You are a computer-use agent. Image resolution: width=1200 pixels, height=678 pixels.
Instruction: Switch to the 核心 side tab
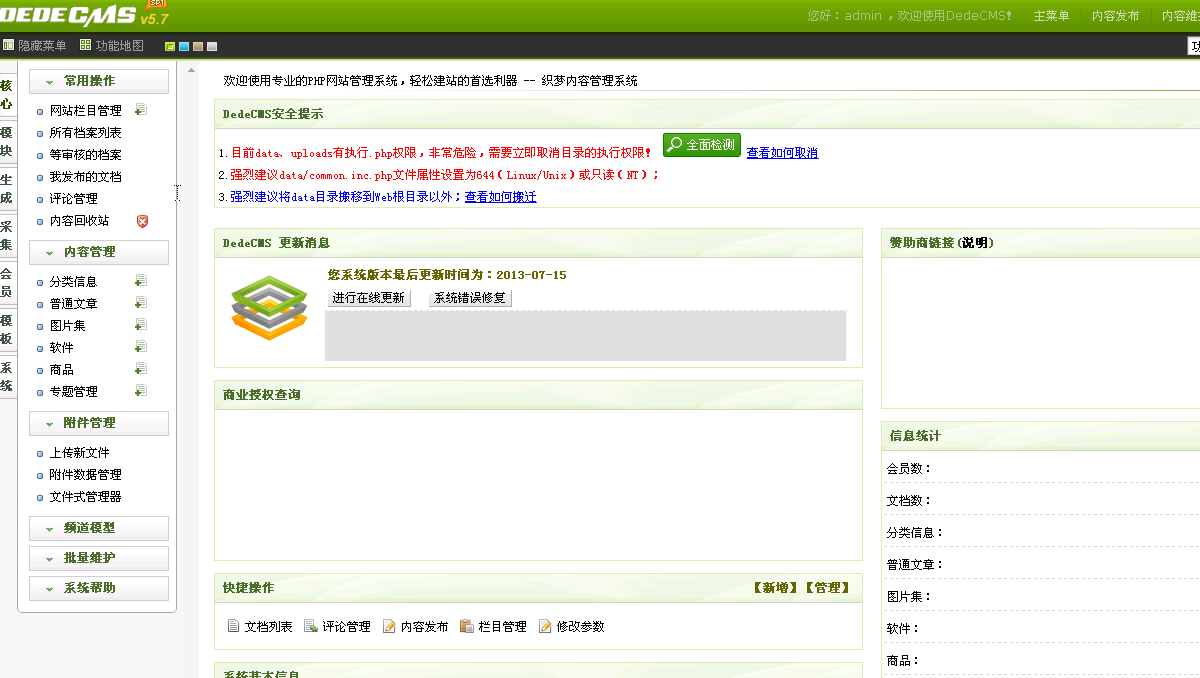pyautogui.click(x=7, y=95)
